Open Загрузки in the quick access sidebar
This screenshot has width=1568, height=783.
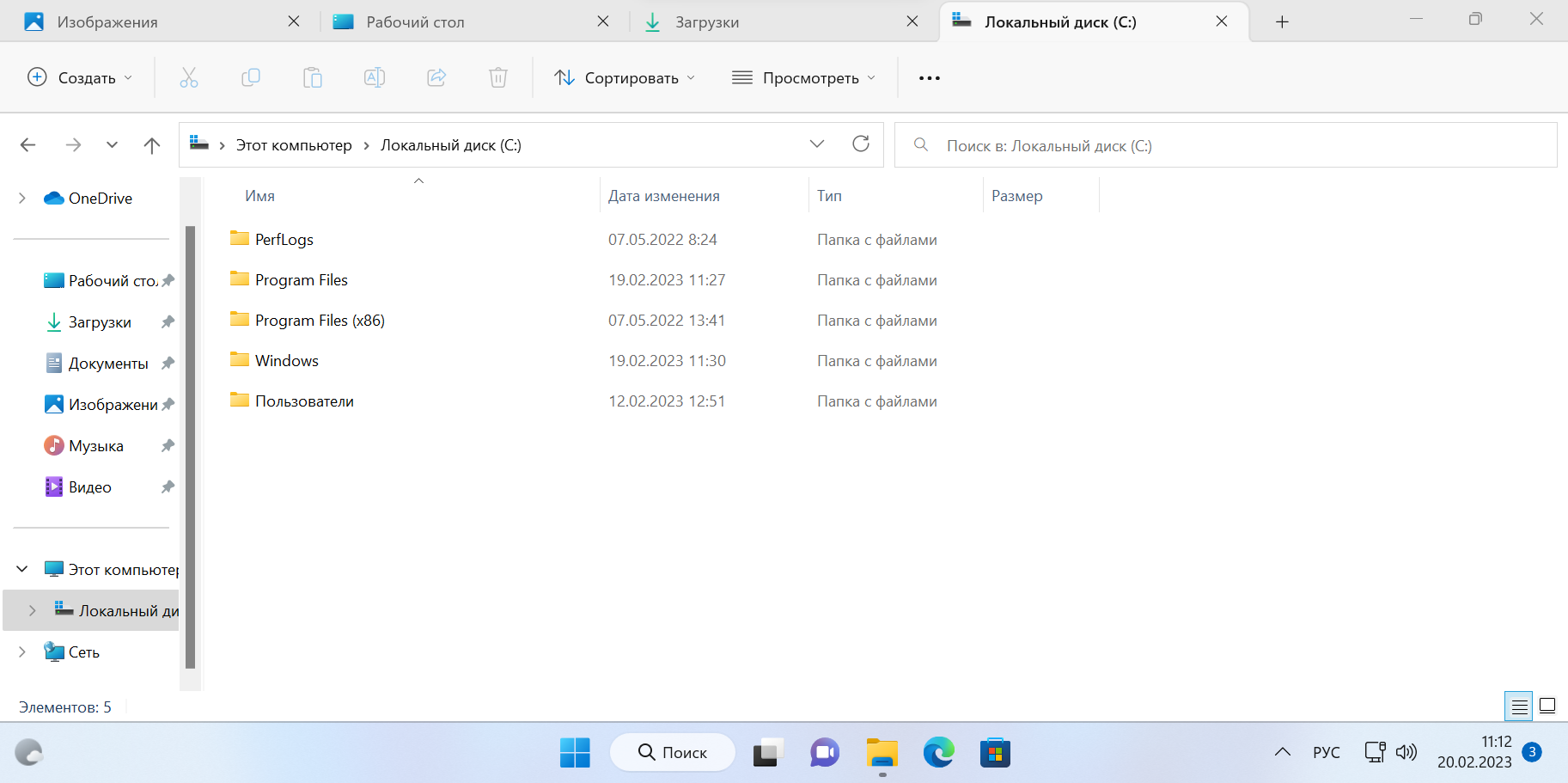point(100,322)
